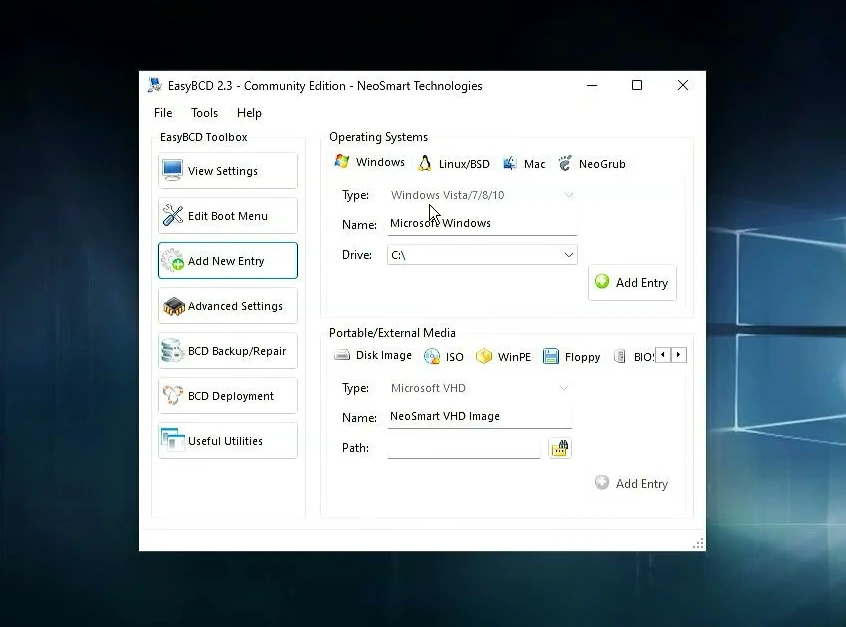846x627 pixels.
Task: Click into the empty Path field
Action: [463, 448]
